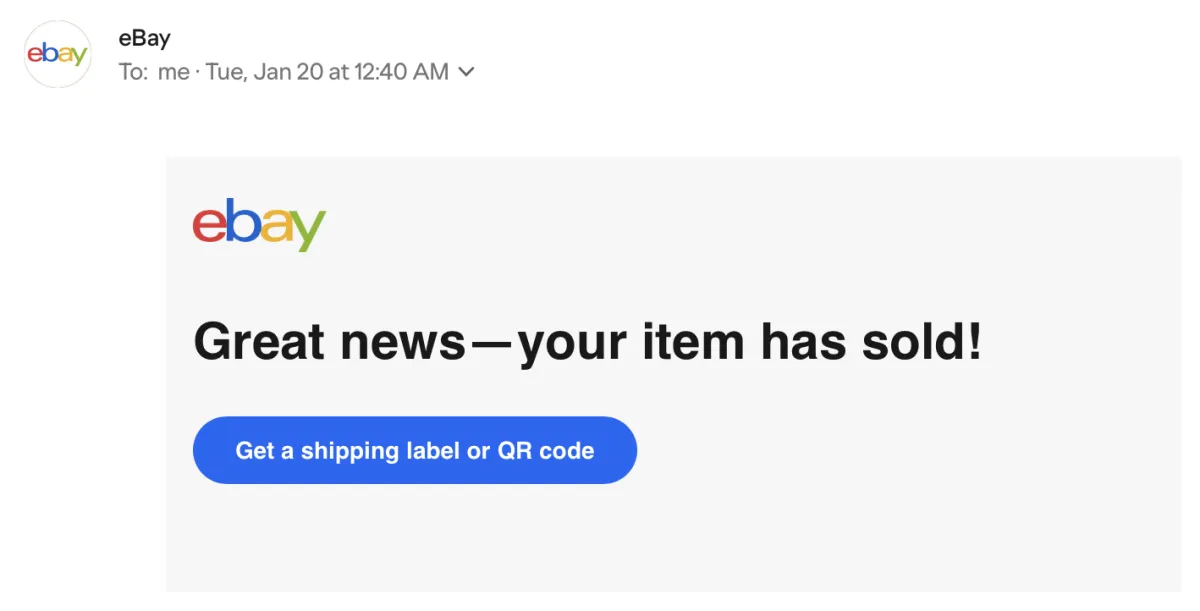This screenshot has height=611, width=1200.
Task: Click the yellow "a" of the large logo
Action: coord(274,227)
